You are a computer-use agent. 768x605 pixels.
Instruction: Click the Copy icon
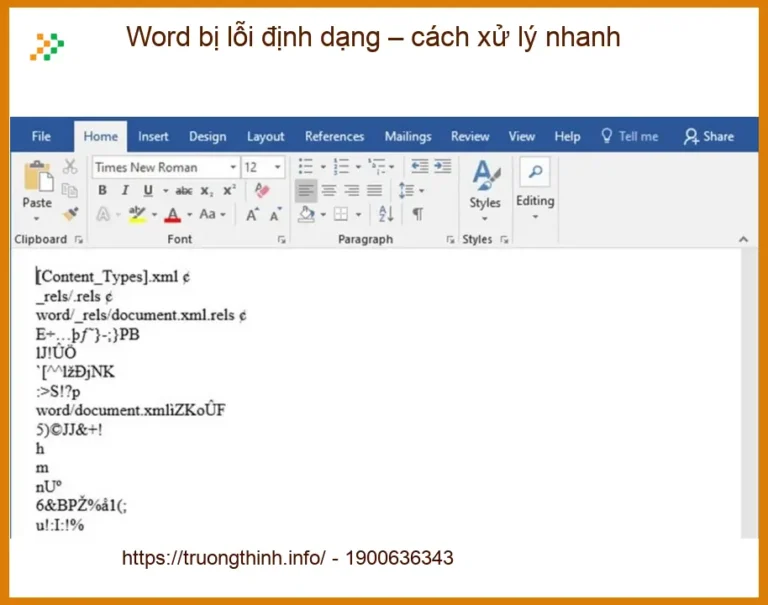click(x=70, y=190)
